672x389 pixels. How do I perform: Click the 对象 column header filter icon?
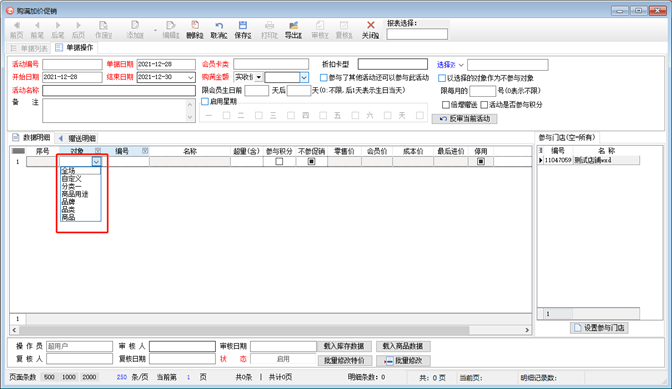[x=98, y=151]
